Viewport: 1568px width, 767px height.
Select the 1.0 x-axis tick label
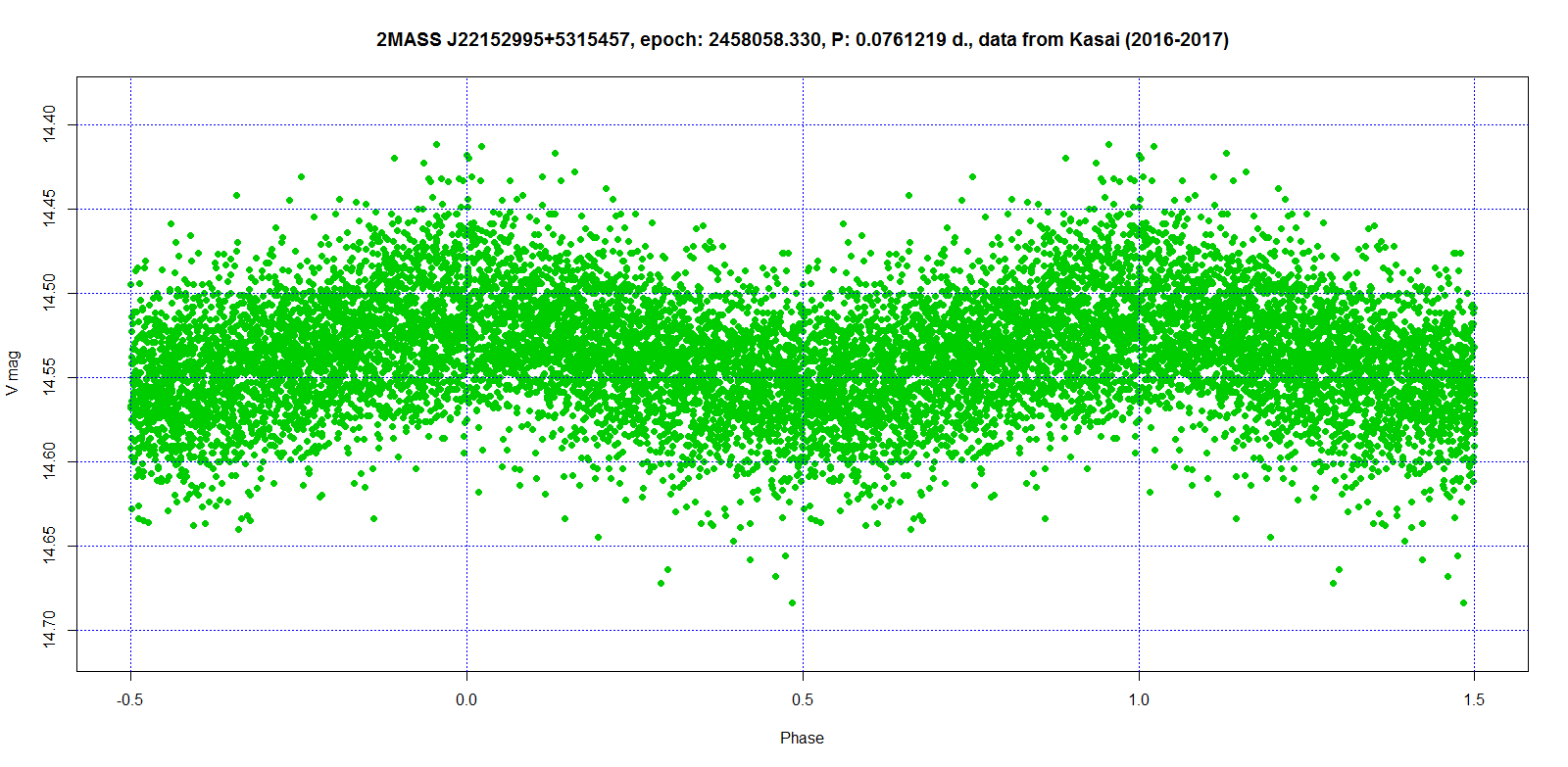pos(1139,699)
